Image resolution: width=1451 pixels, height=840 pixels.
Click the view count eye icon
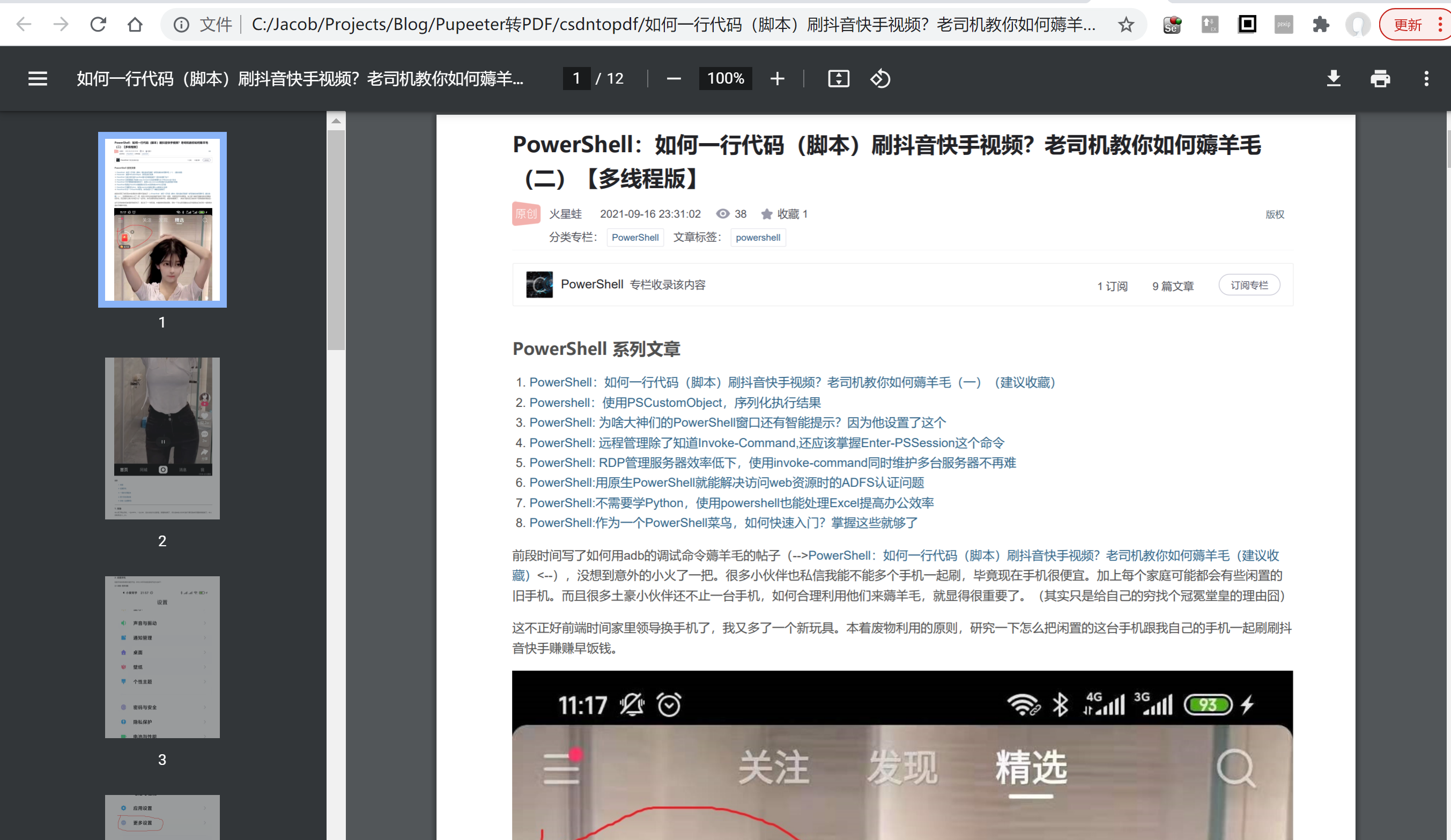tap(723, 213)
